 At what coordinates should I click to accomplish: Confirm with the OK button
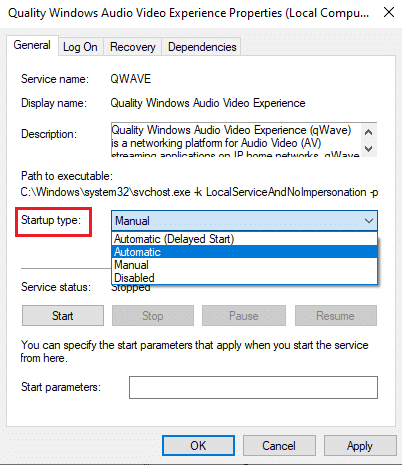198,446
